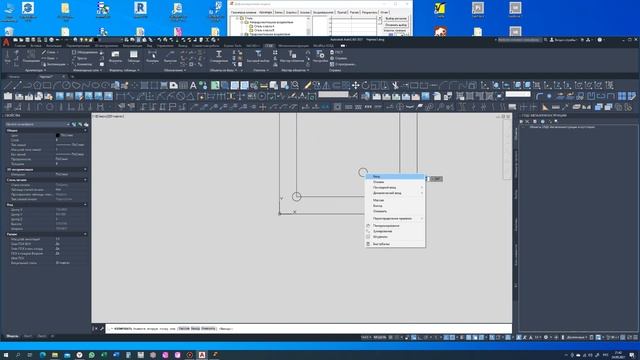Expand the Обозначения ribbon panel
This screenshot has height=360, width=640.
coord(174,70)
